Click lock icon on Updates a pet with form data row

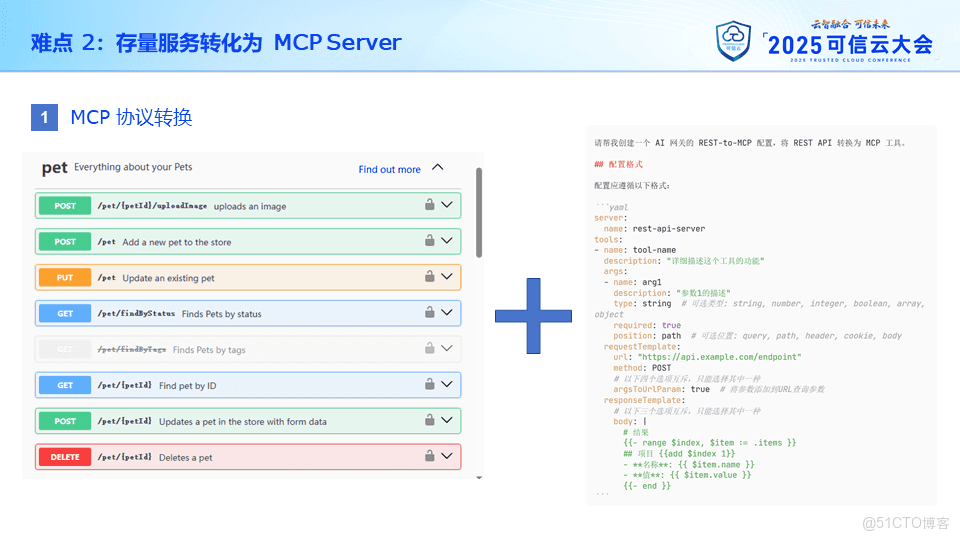tap(430, 420)
